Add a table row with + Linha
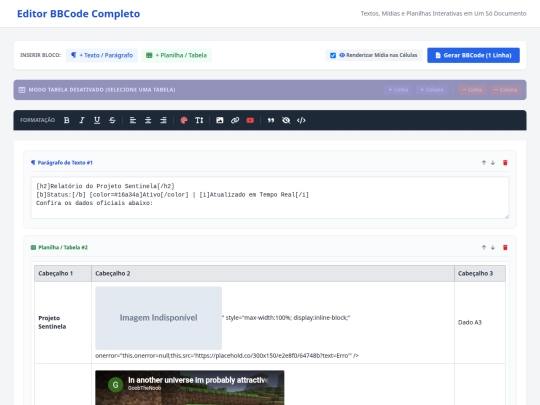 click(x=398, y=90)
